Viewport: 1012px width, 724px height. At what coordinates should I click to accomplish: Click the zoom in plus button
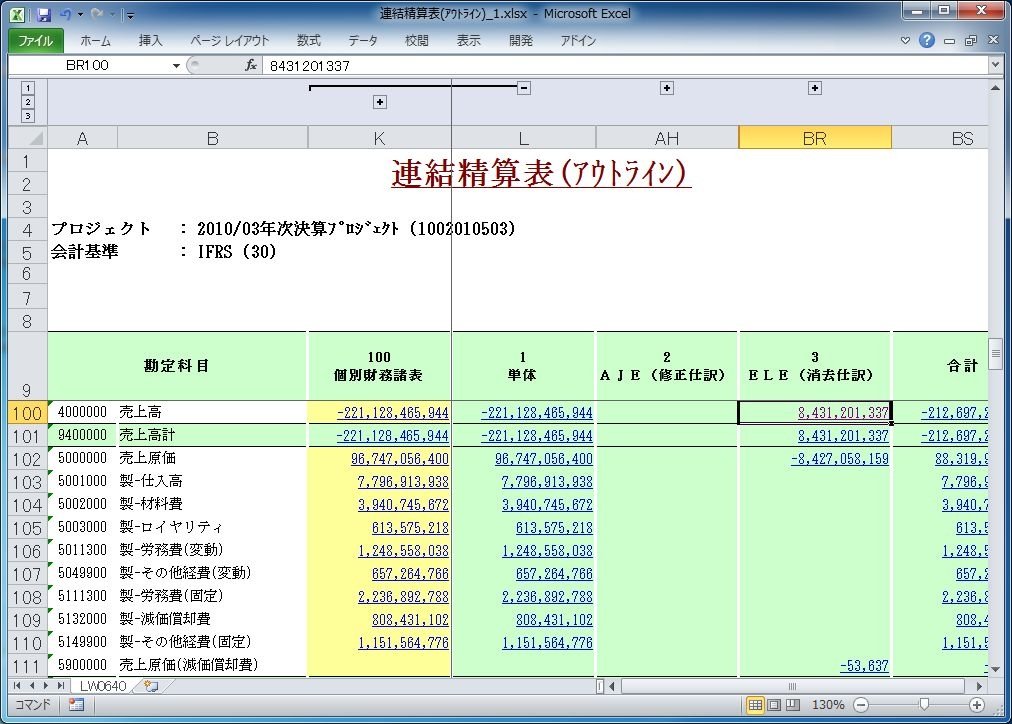pos(976,705)
